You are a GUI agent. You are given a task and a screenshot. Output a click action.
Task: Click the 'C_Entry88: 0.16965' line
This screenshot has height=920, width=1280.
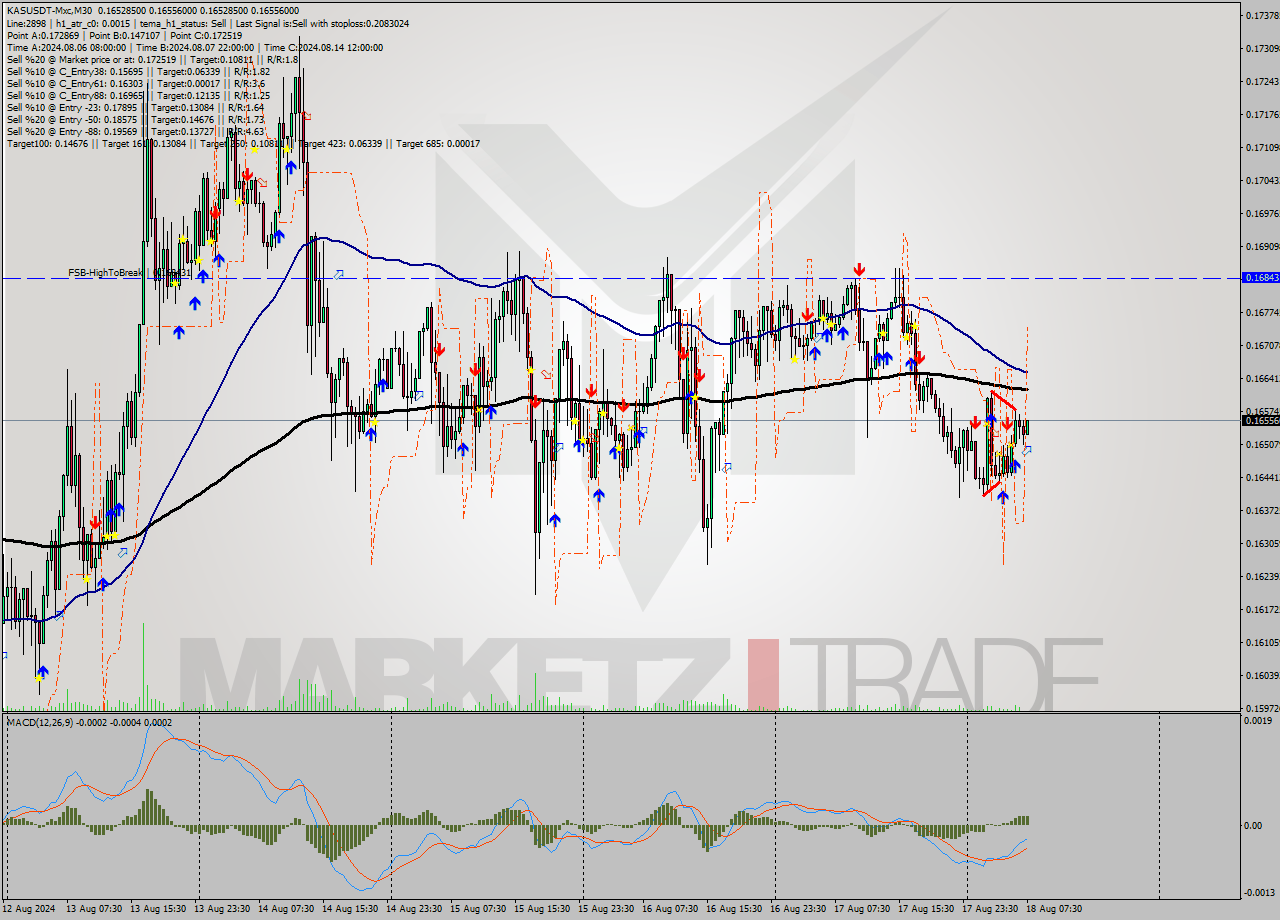point(137,95)
